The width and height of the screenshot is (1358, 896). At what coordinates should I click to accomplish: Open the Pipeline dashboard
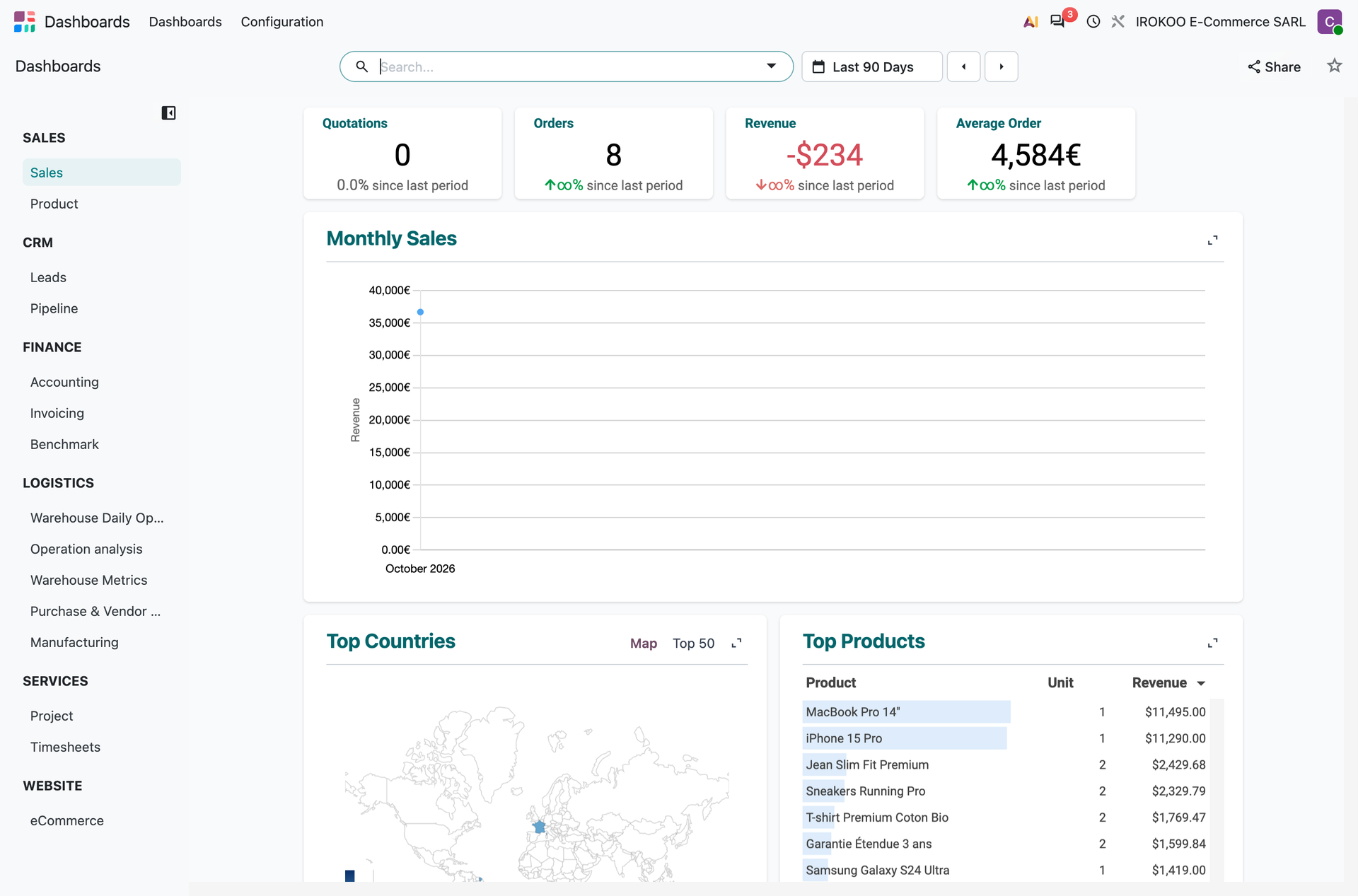coord(102,308)
